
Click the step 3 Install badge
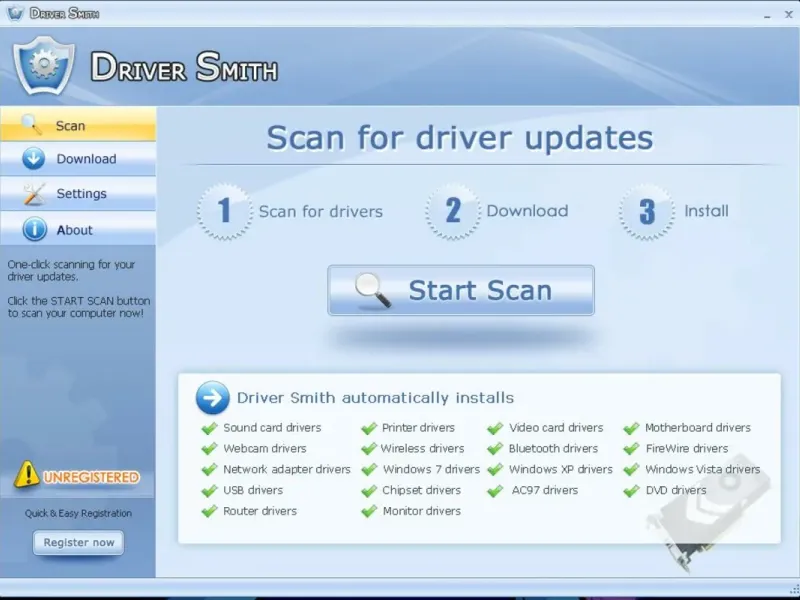coord(646,212)
